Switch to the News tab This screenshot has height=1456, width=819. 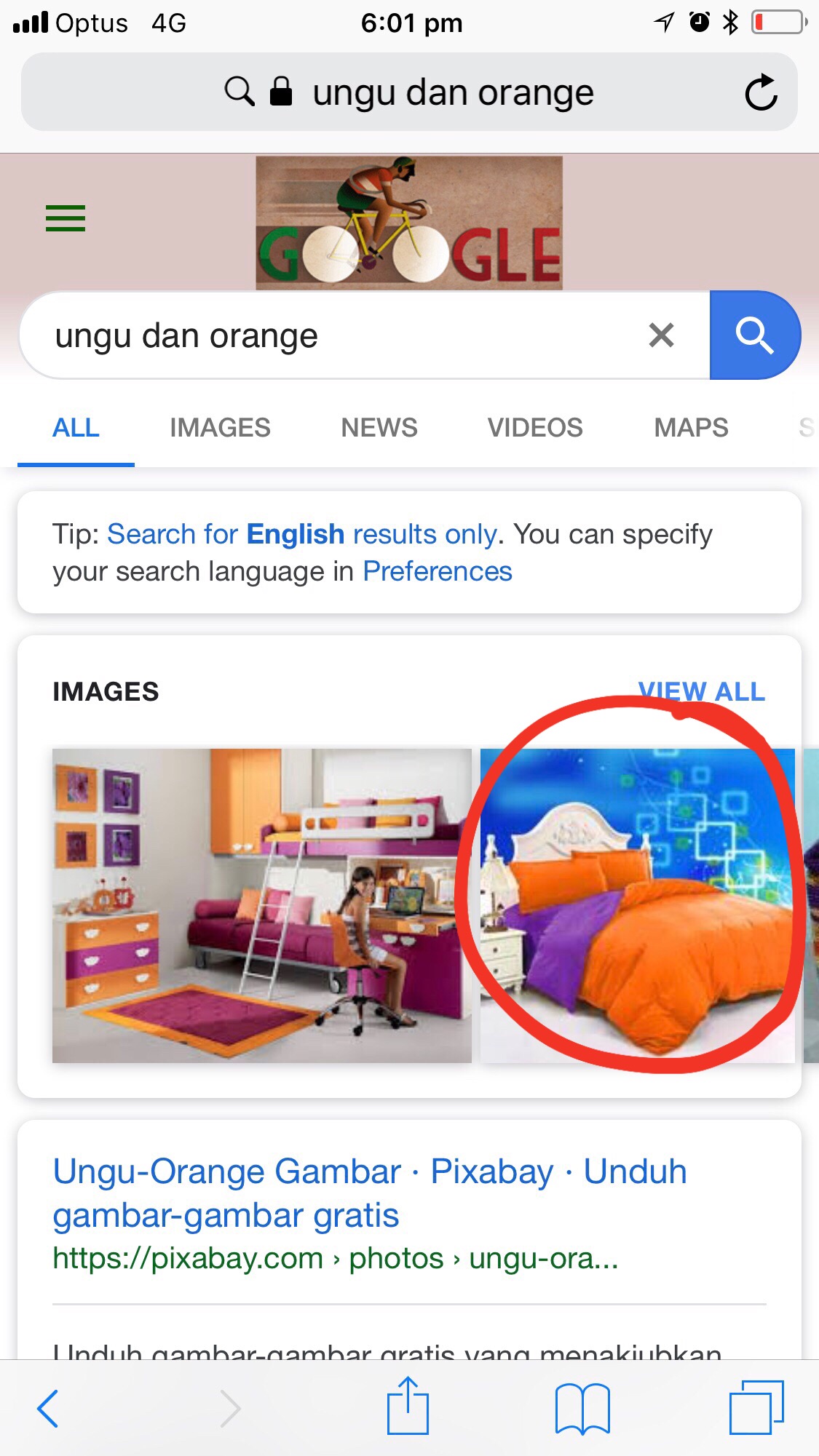[x=379, y=428]
